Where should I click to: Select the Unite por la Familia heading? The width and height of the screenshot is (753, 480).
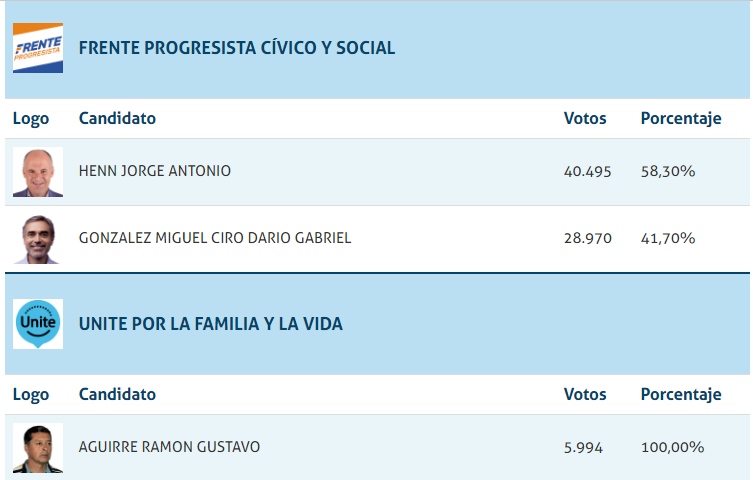[210, 324]
